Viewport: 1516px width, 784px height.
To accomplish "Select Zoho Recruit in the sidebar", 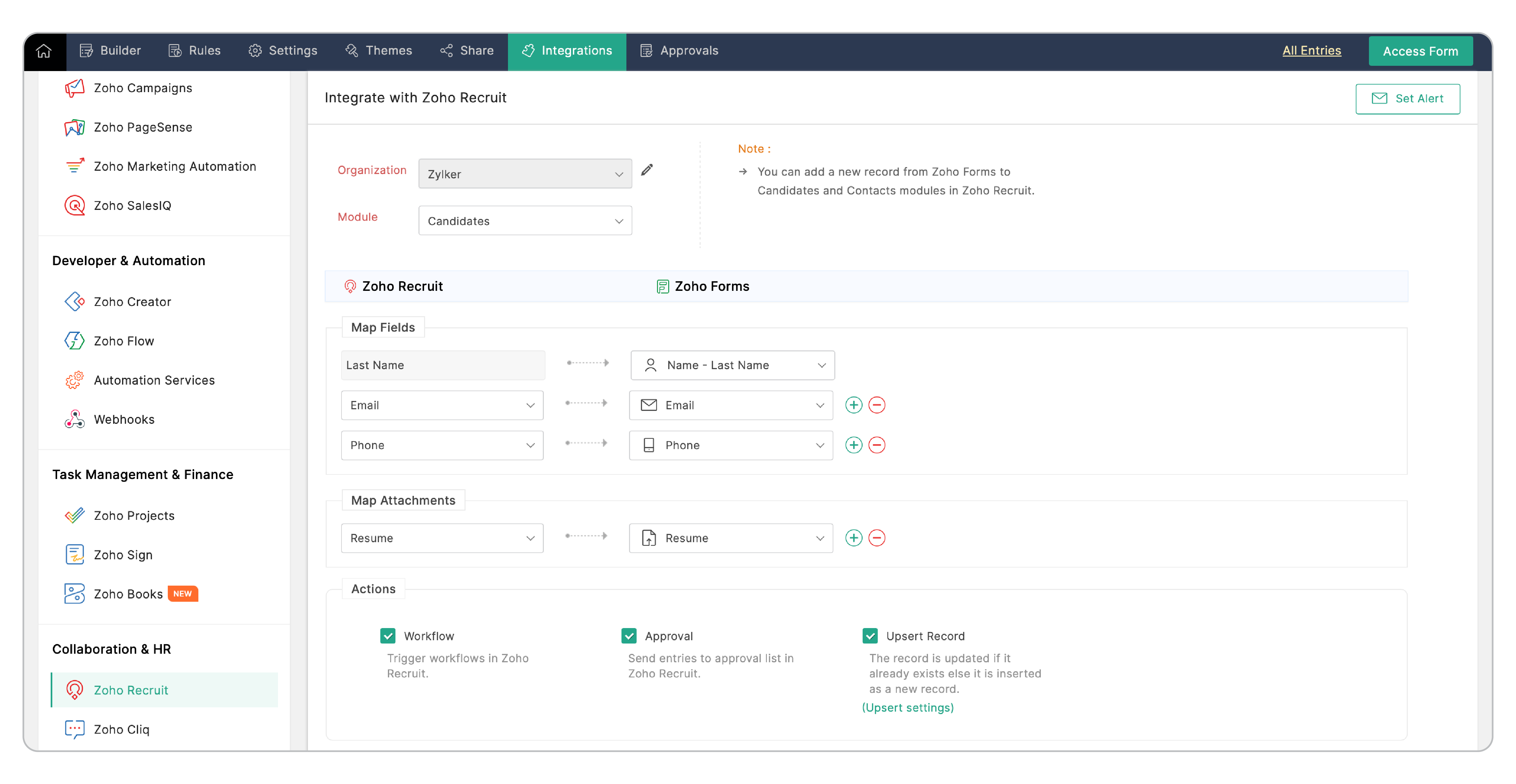I will click(164, 690).
